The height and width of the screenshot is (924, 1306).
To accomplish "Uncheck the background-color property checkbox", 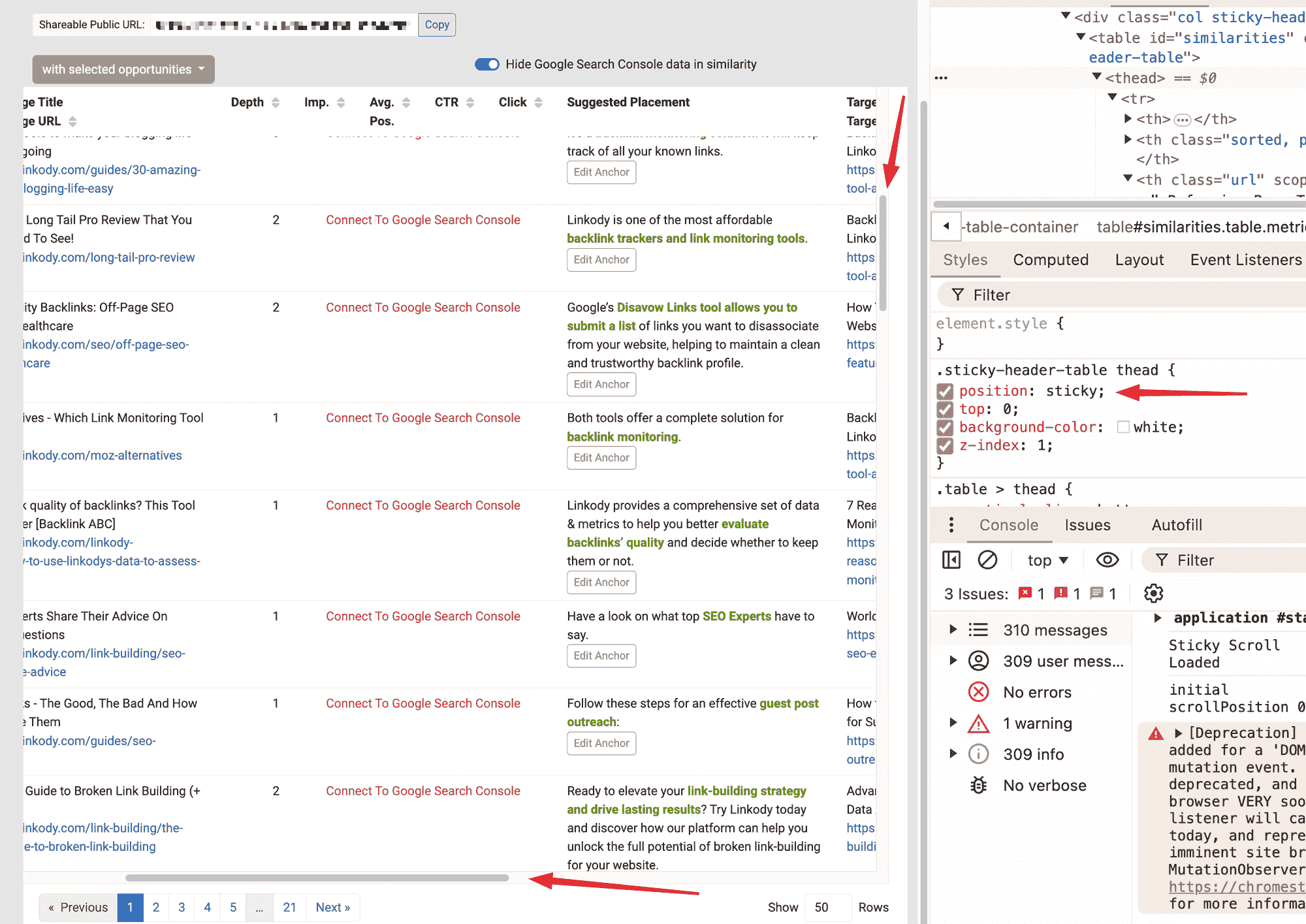I will coord(945,428).
